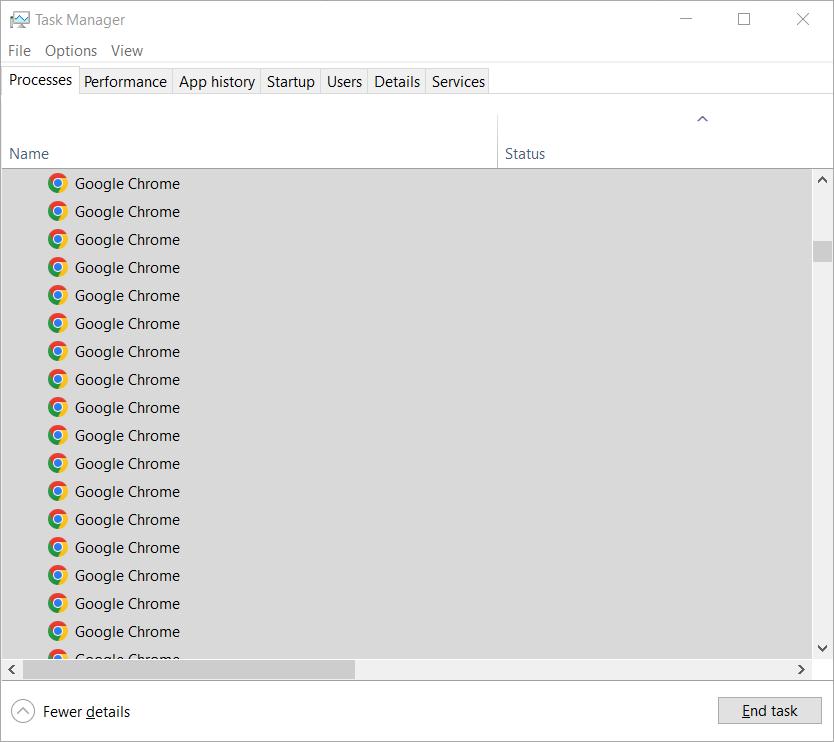Show the Services tab

coord(458,82)
